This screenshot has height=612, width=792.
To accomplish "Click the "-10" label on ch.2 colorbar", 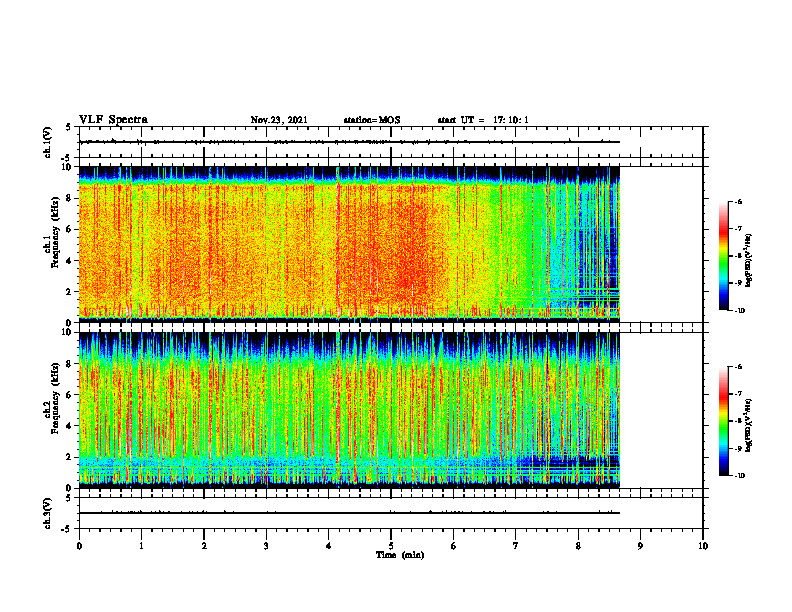I will coord(739,476).
